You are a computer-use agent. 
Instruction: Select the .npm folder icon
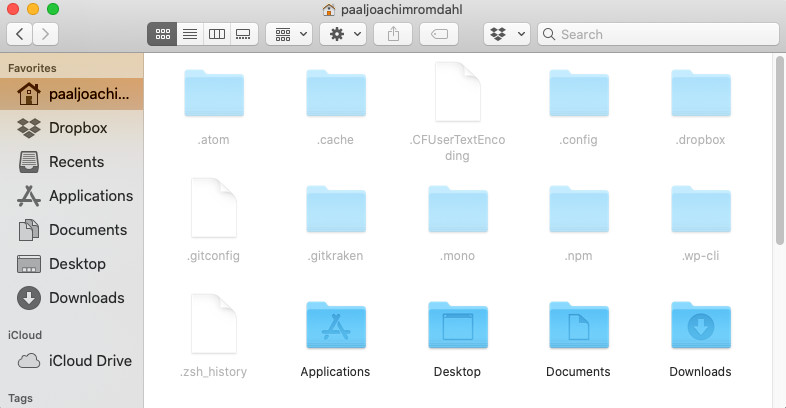click(579, 209)
